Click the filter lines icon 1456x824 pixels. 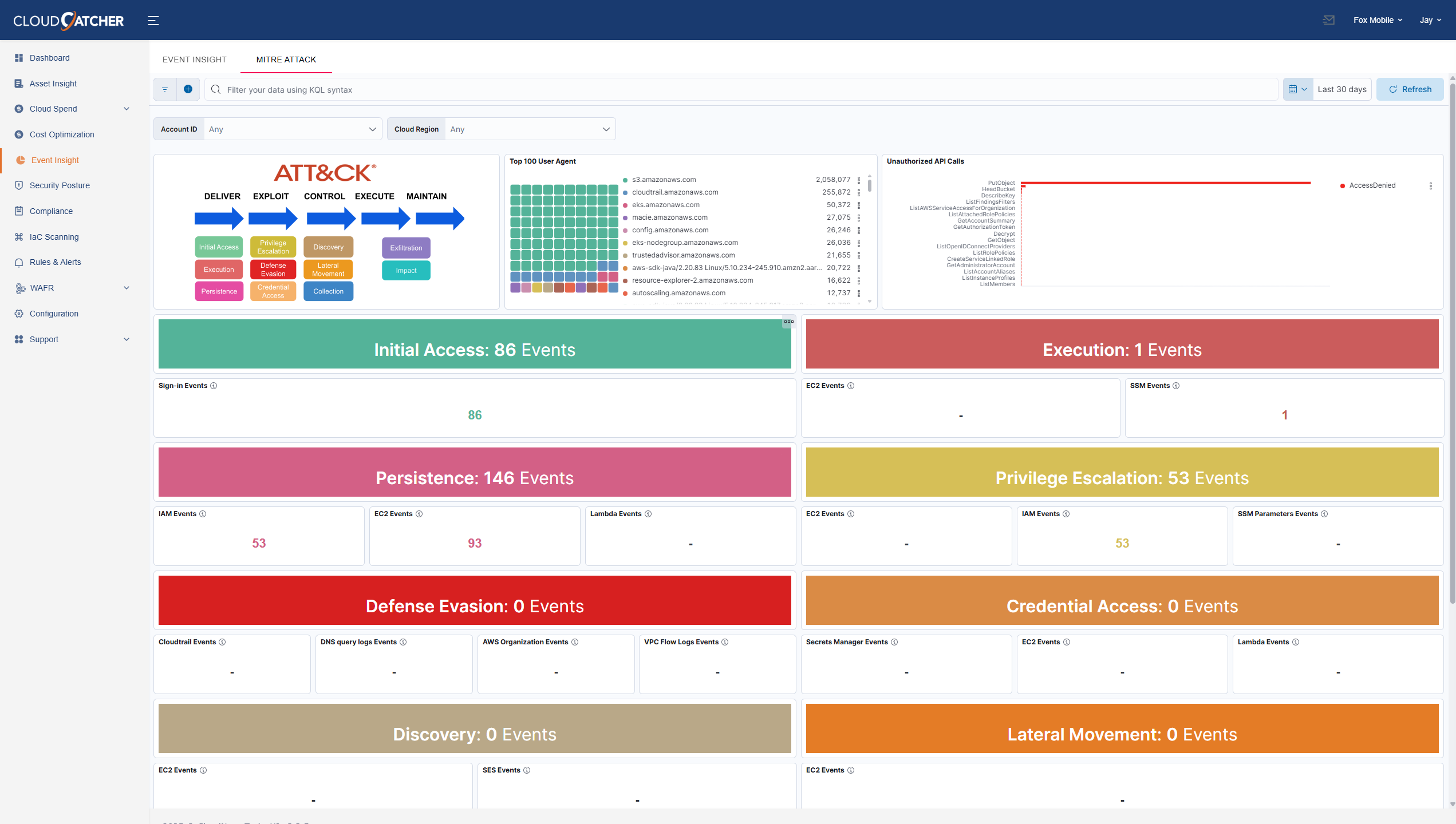[x=165, y=89]
